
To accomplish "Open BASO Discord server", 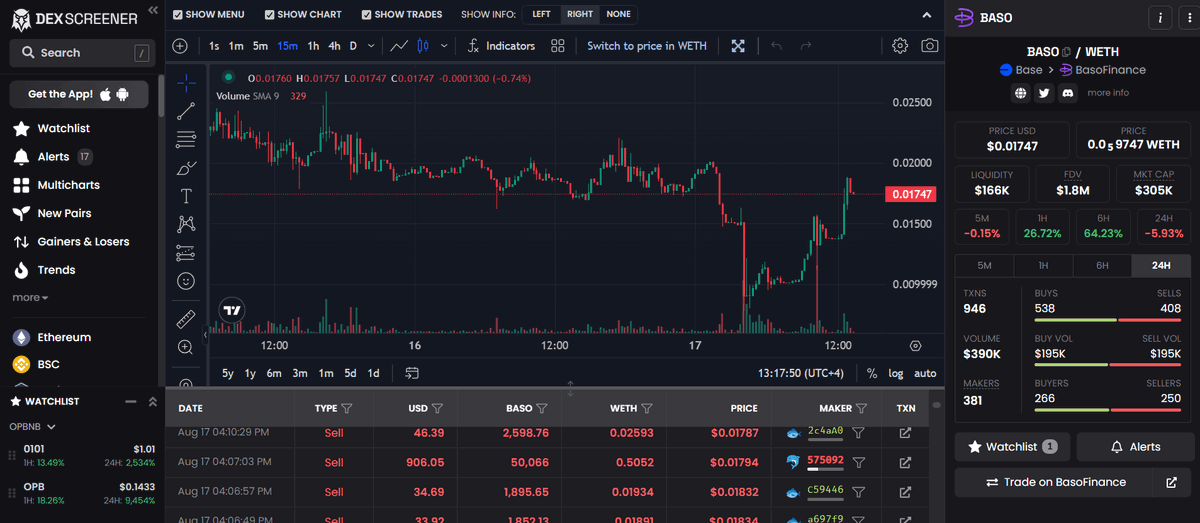I will click(x=1068, y=93).
